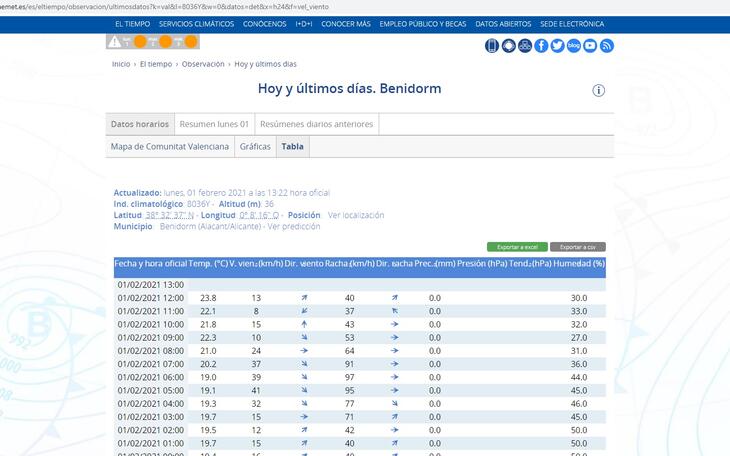The width and height of the screenshot is (730, 456).
Task: Switch to Resúmenes diarios anteriores tab
Action: tap(317, 124)
